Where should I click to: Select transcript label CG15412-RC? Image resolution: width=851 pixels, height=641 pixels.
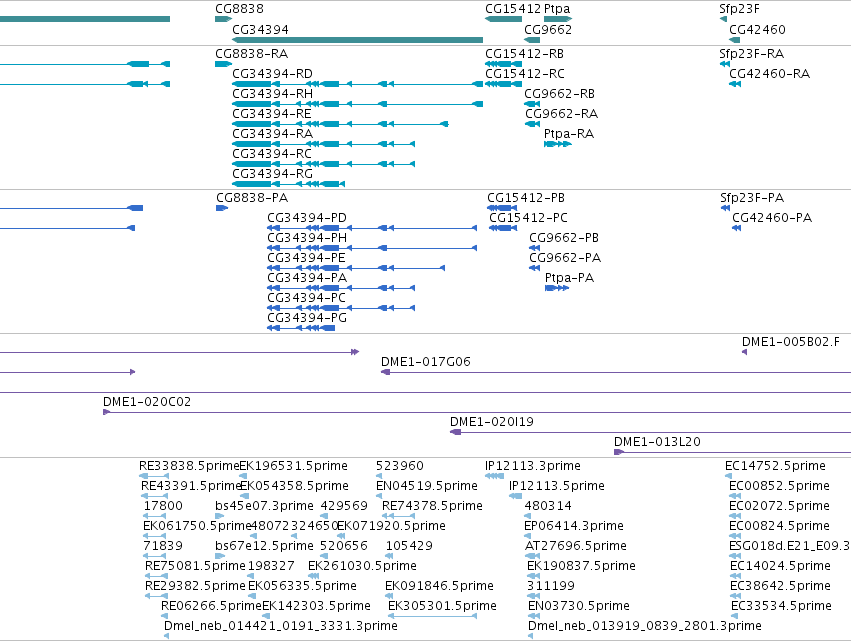click(x=525, y=73)
